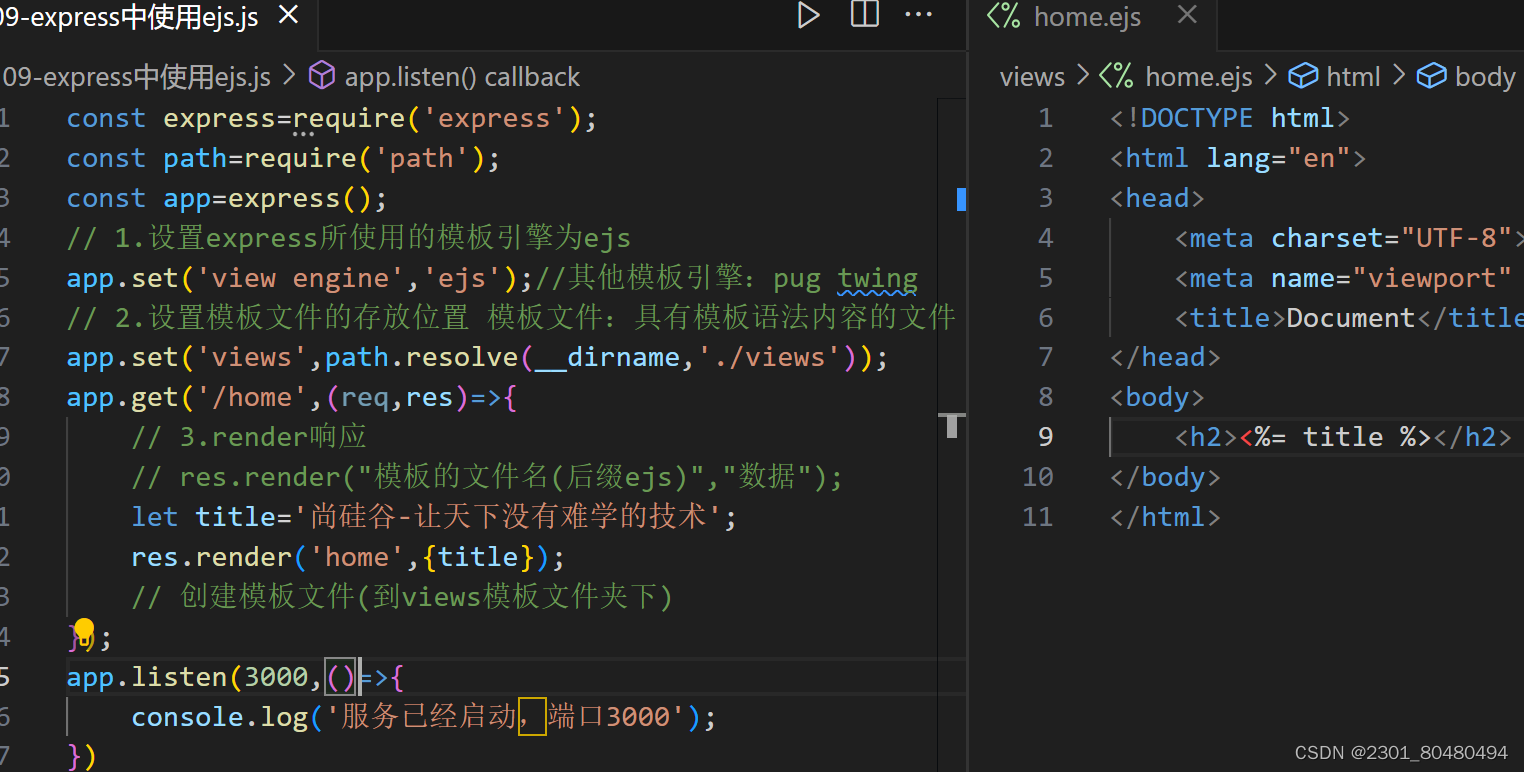Viewport: 1524px width, 772px height.
Task: Click the <html lang="en"> line
Action: [x=1238, y=158]
